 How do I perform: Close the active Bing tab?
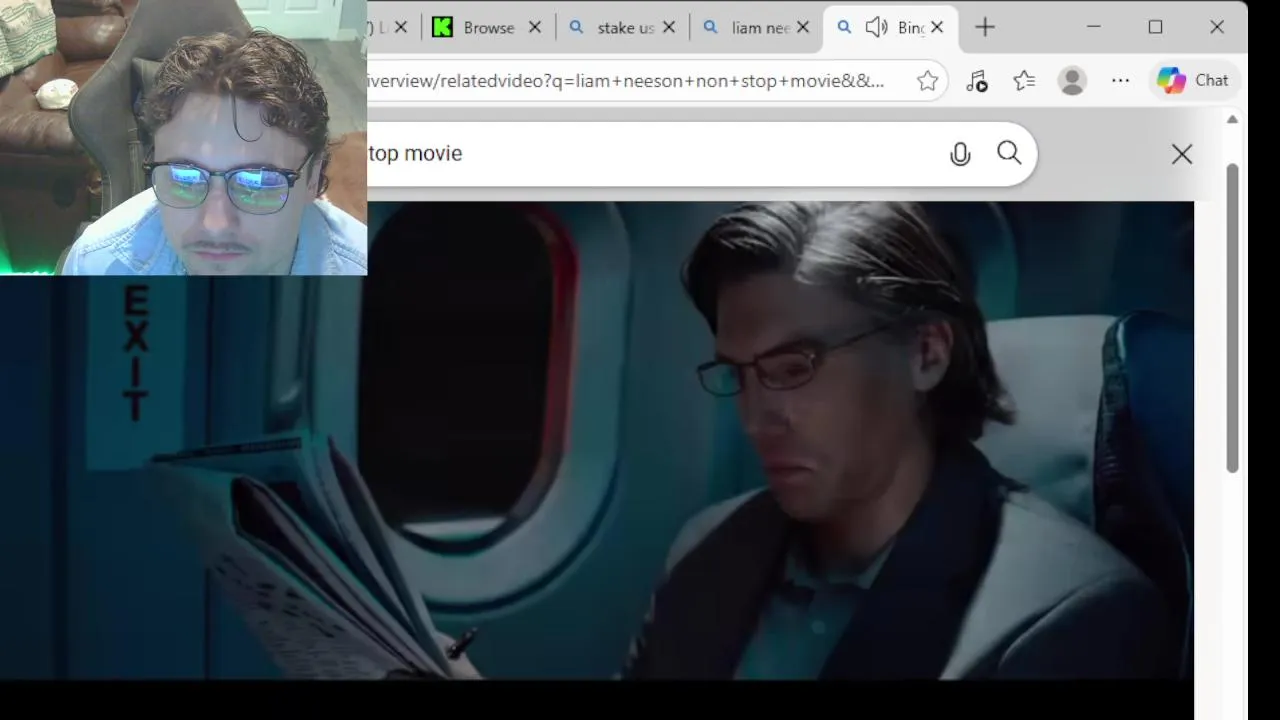coord(937,28)
